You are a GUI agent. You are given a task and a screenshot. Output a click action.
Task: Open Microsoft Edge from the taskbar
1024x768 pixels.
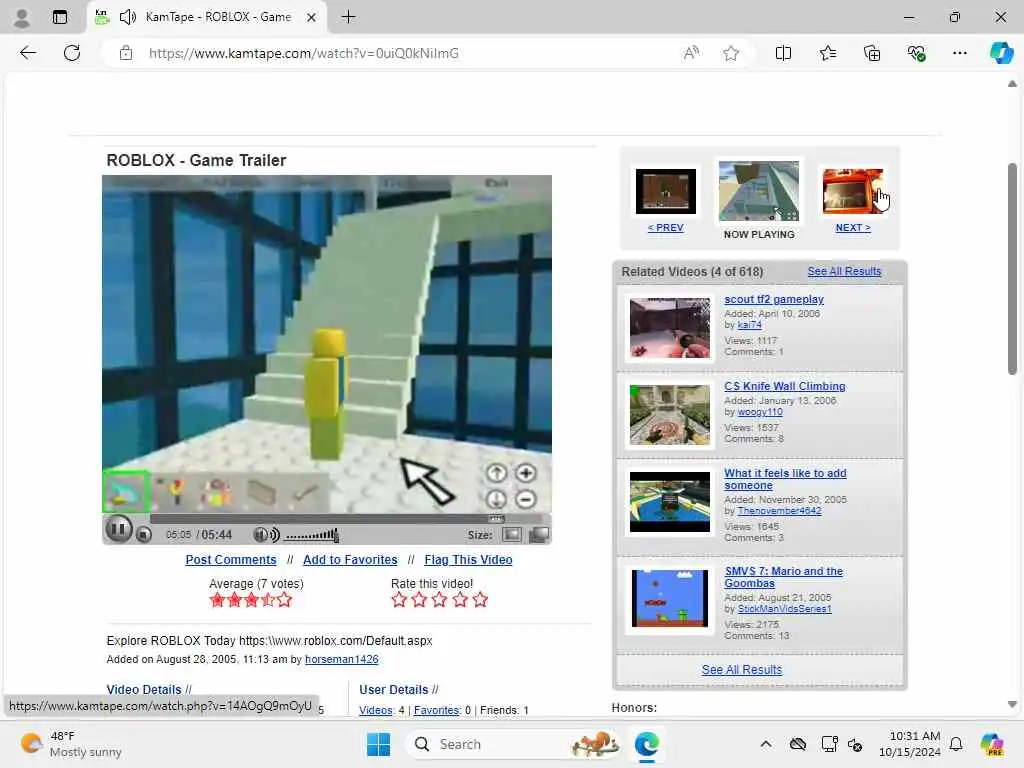[647, 744]
